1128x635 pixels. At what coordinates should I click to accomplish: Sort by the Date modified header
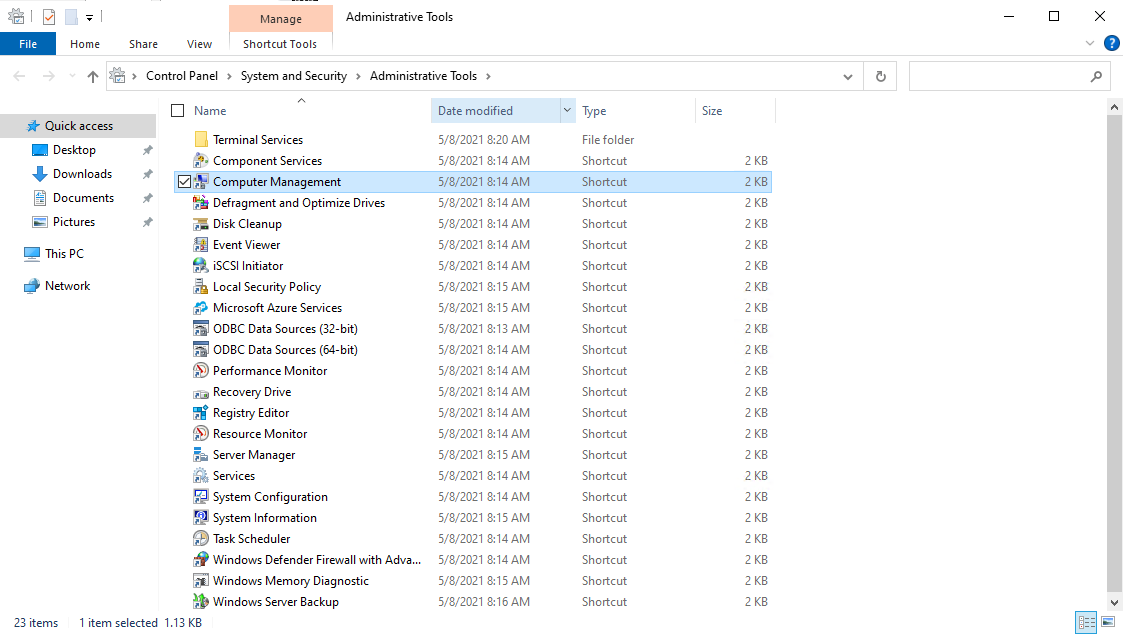click(476, 111)
